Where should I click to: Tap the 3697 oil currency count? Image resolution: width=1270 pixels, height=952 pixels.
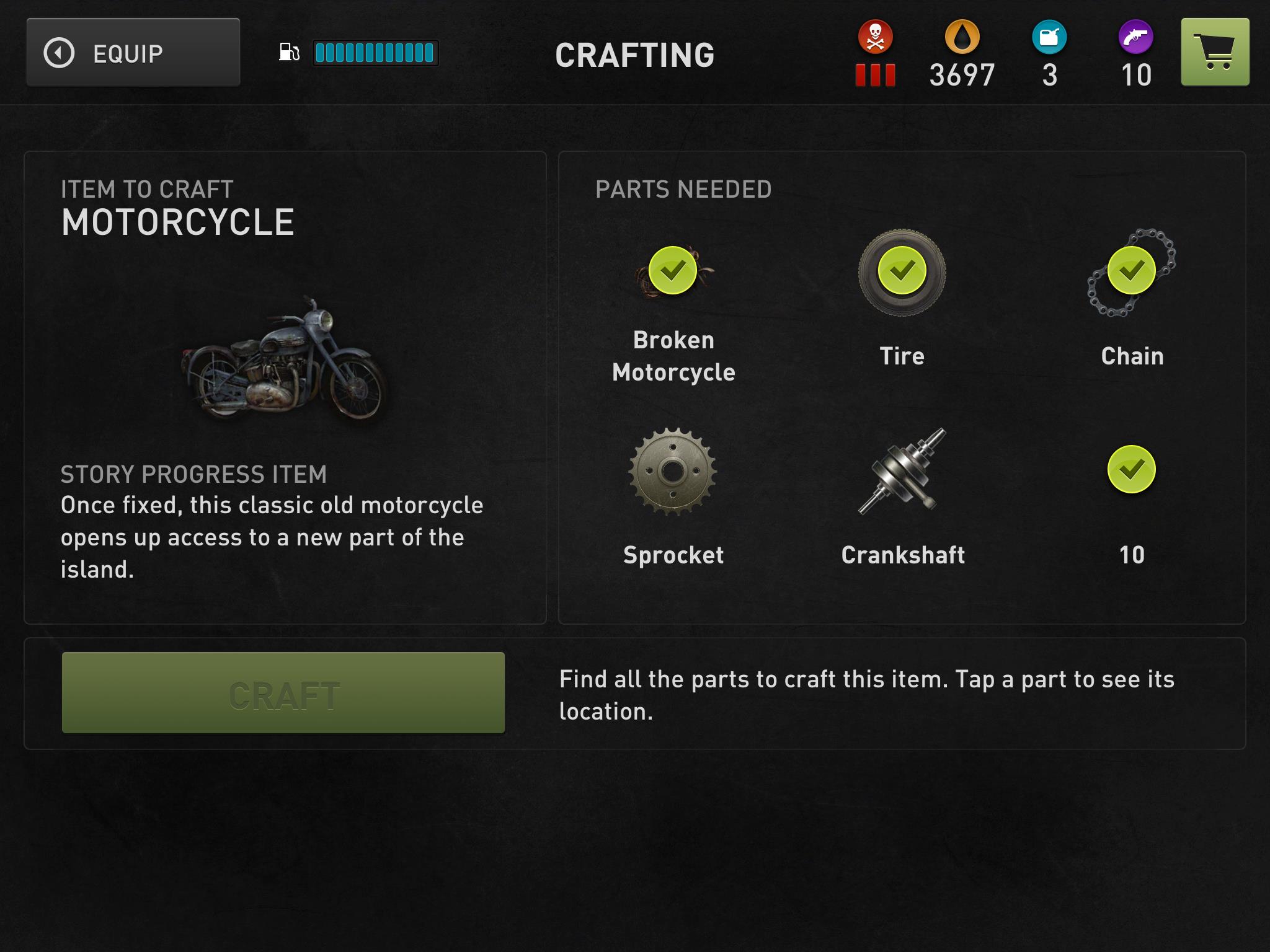[x=962, y=75]
